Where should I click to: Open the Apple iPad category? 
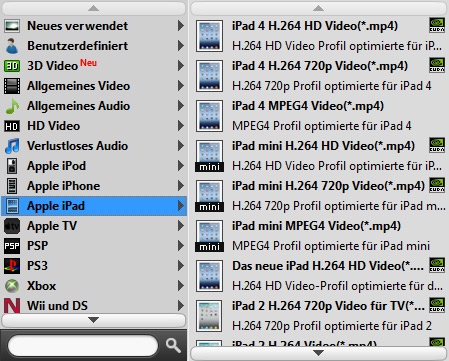[x=94, y=206]
